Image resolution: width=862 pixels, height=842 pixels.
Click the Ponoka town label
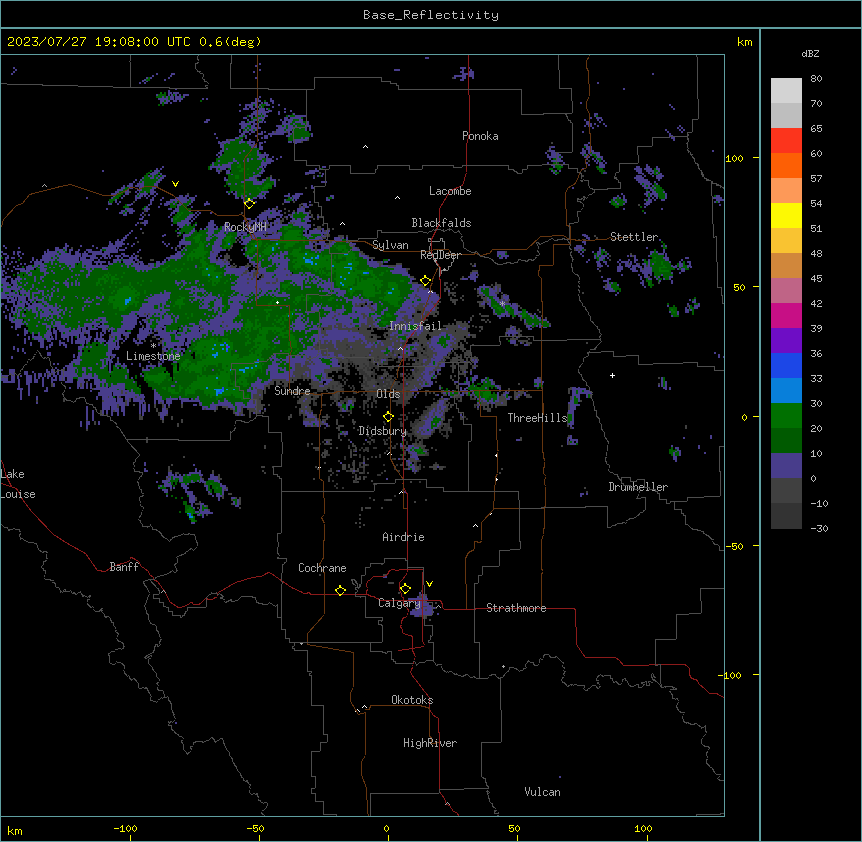coord(480,136)
